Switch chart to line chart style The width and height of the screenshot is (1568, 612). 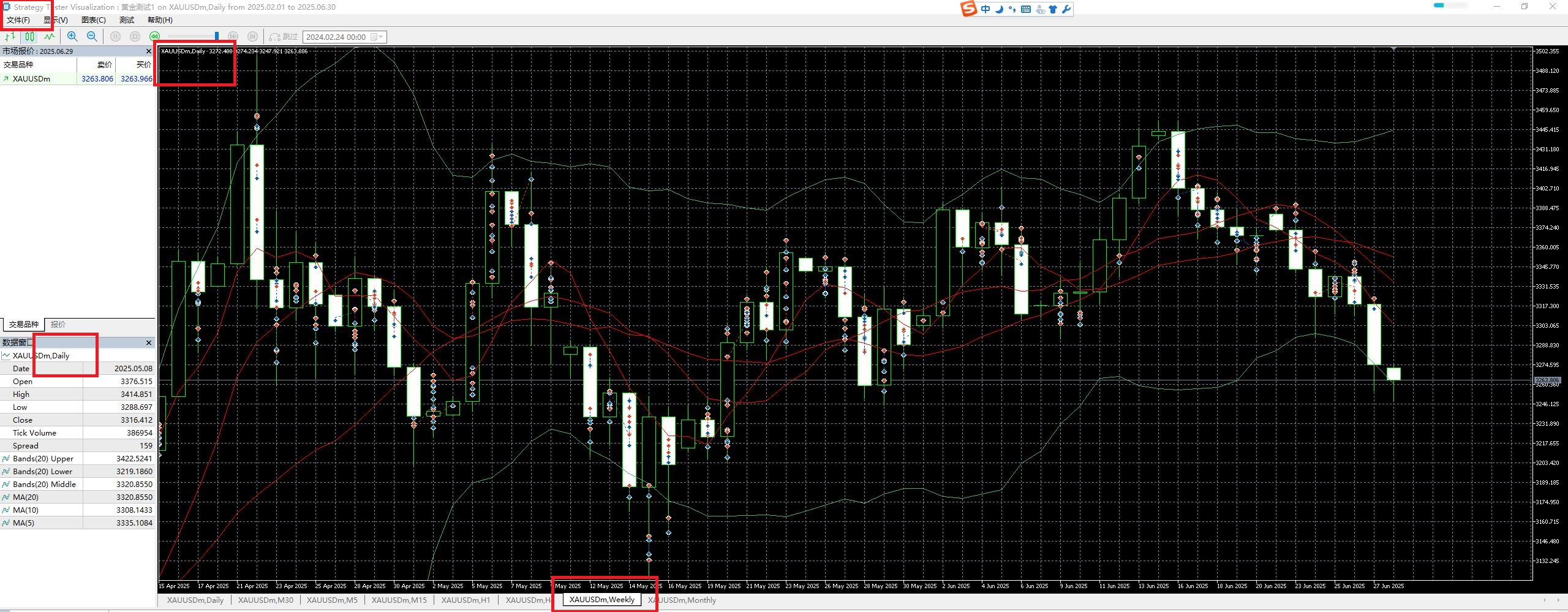(x=49, y=37)
